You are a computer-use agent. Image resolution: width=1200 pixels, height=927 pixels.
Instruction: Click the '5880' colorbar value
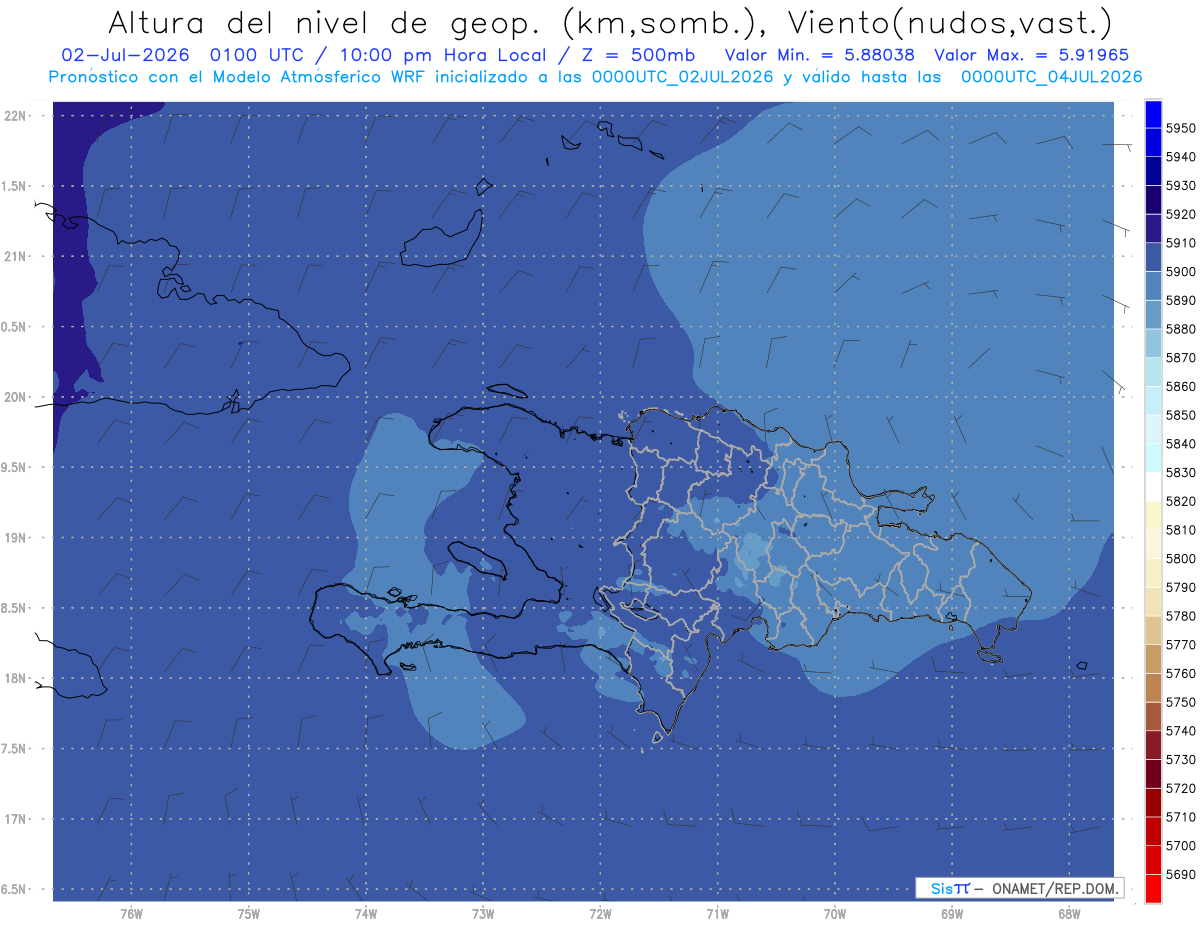tap(1181, 329)
